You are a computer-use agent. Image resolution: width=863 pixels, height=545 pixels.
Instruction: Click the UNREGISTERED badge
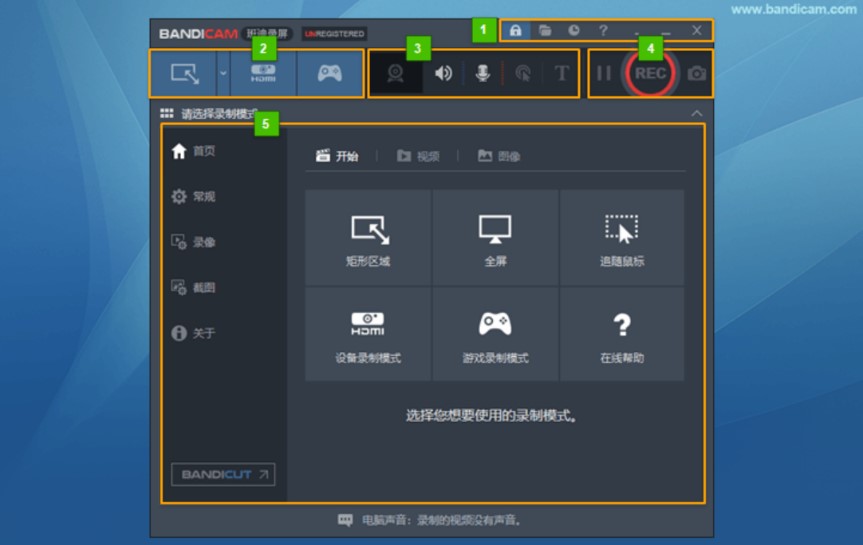click(x=335, y=34)
